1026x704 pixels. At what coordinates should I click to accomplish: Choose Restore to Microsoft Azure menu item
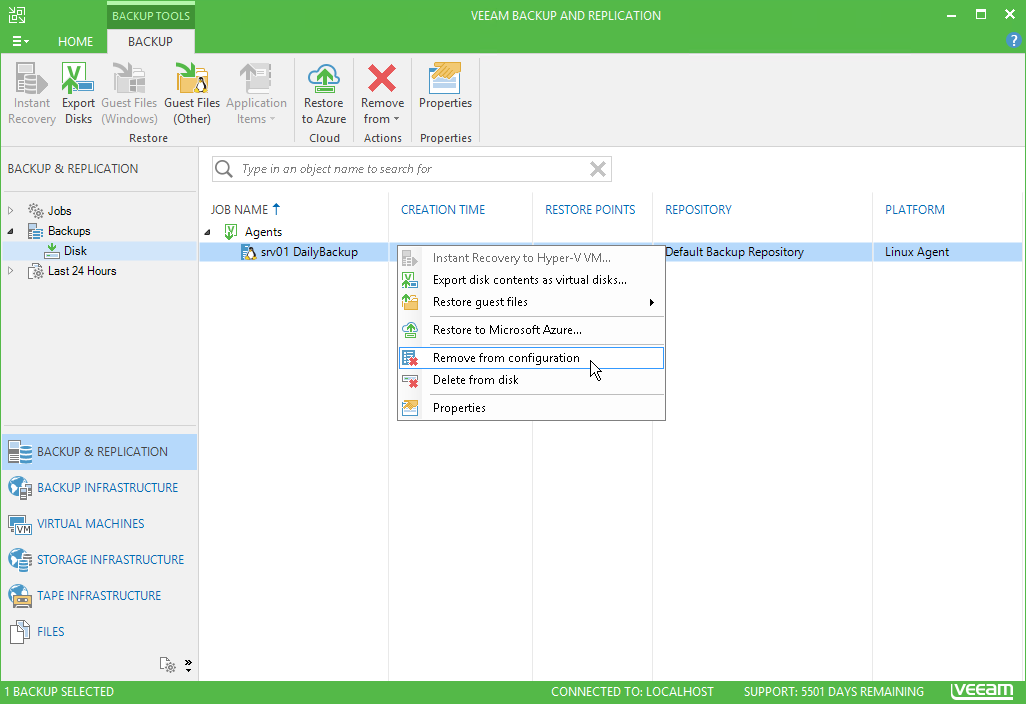[531, 330]
